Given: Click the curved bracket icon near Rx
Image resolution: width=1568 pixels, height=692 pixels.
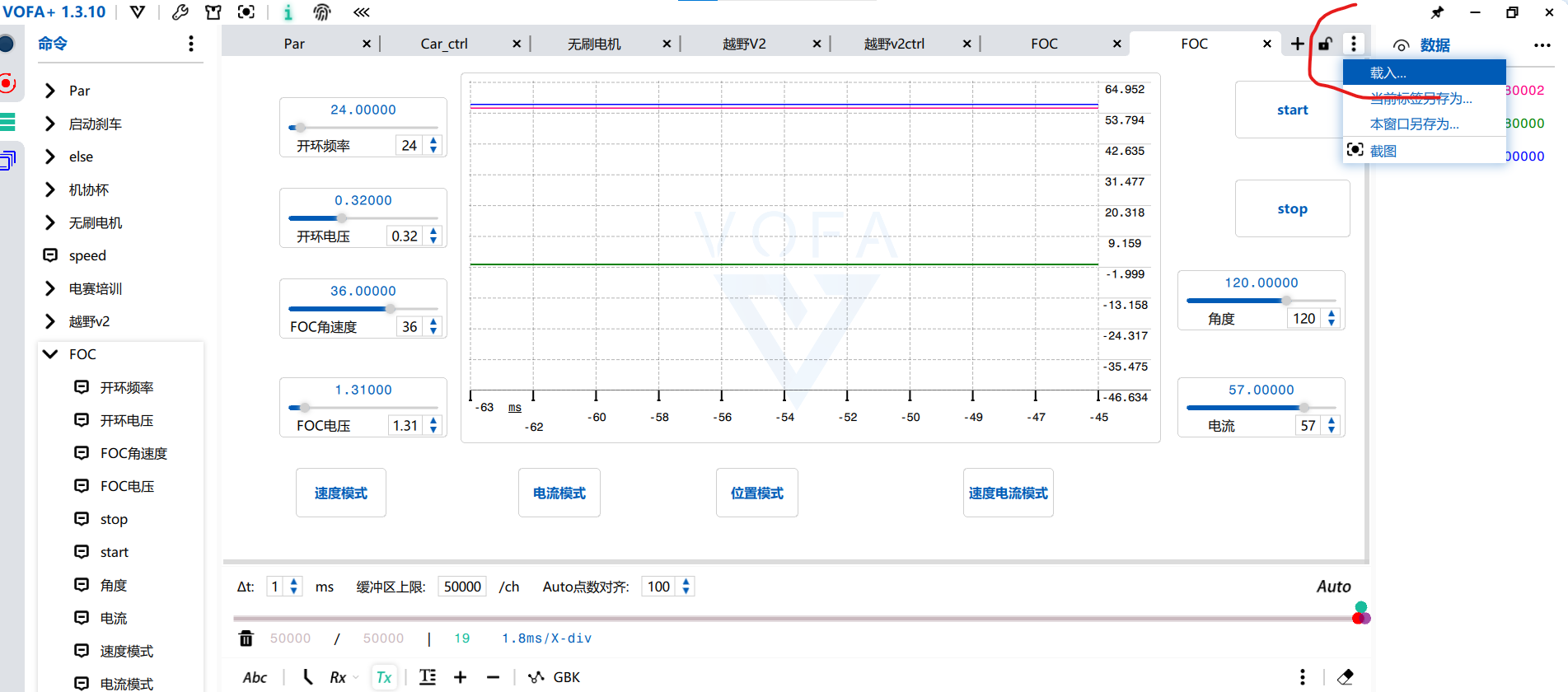Looking at the screenshot, I should [x=307, y=677].
